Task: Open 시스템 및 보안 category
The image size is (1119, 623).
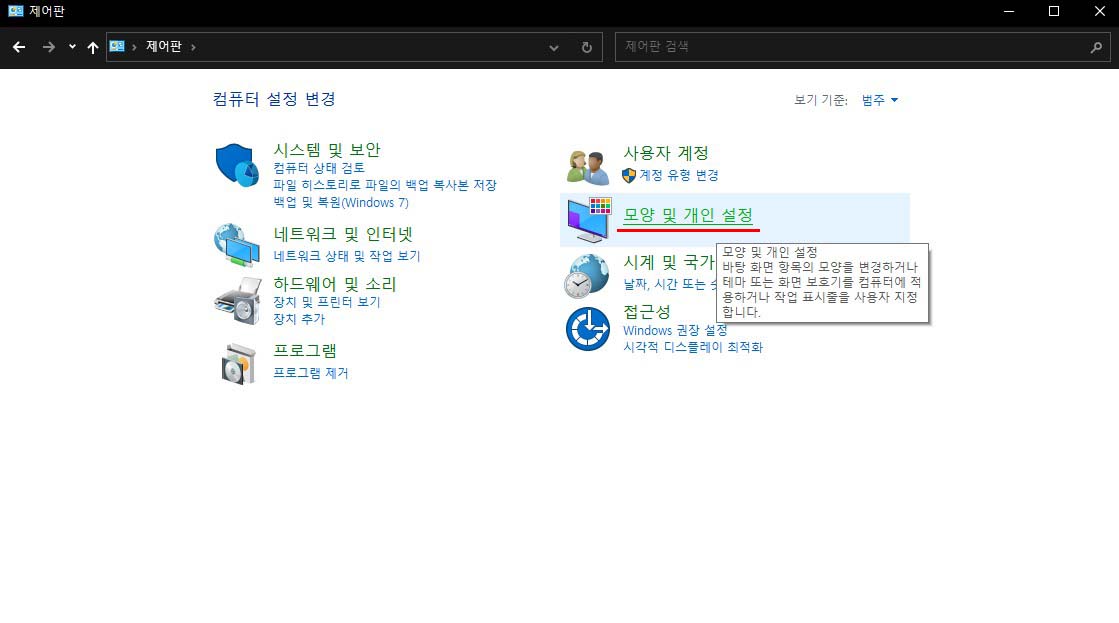Action: (x=327, y=150)
